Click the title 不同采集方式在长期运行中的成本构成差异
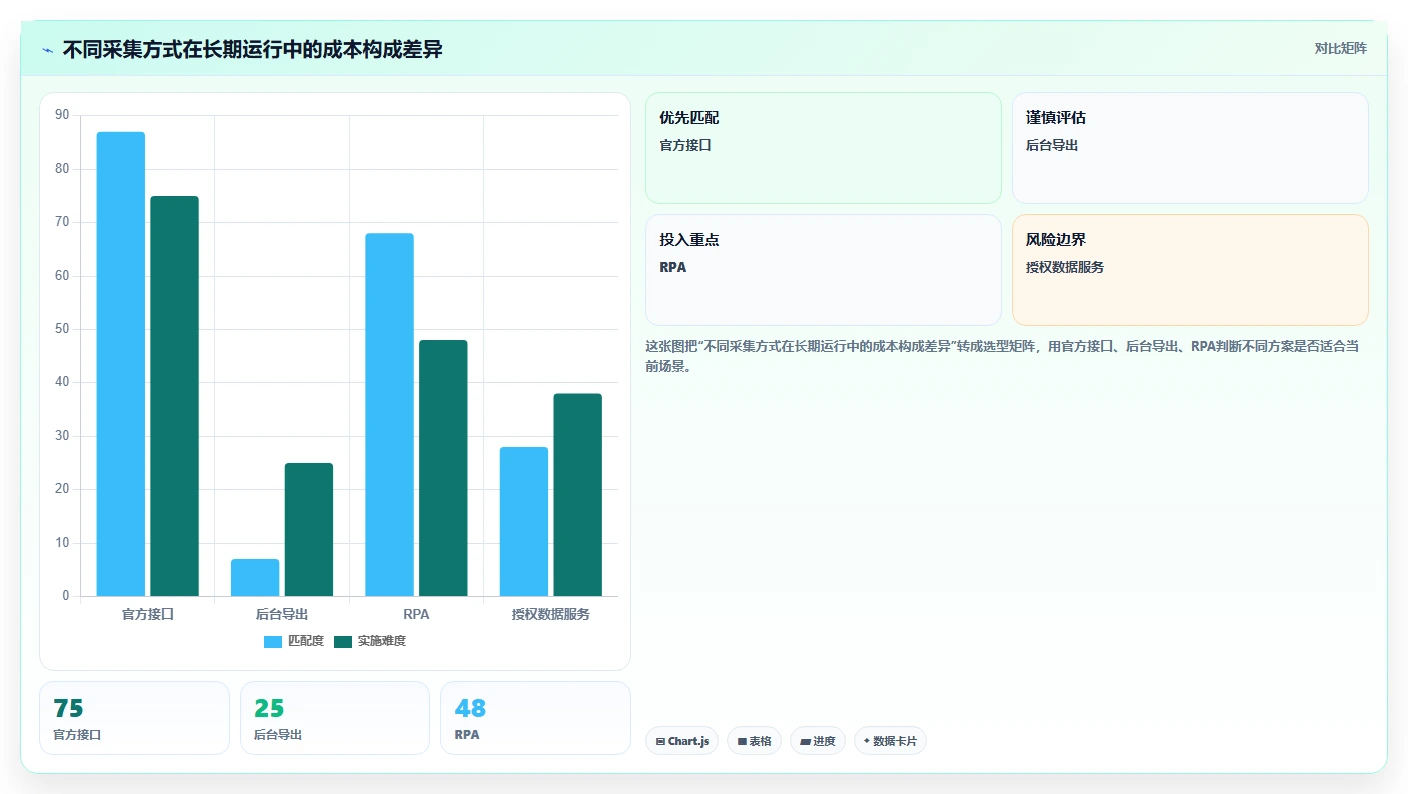 point(252,50)
